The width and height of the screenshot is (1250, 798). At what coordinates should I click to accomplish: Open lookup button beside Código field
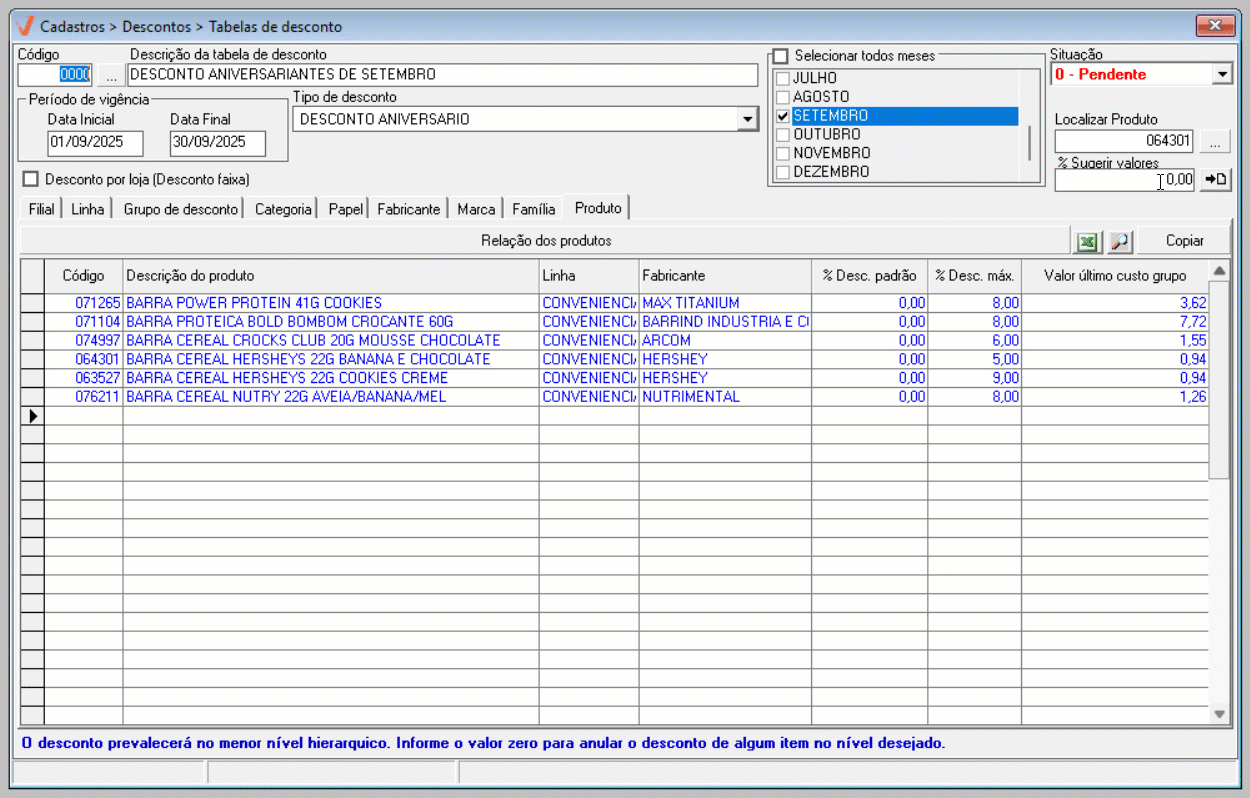click(x=111, y=75)
